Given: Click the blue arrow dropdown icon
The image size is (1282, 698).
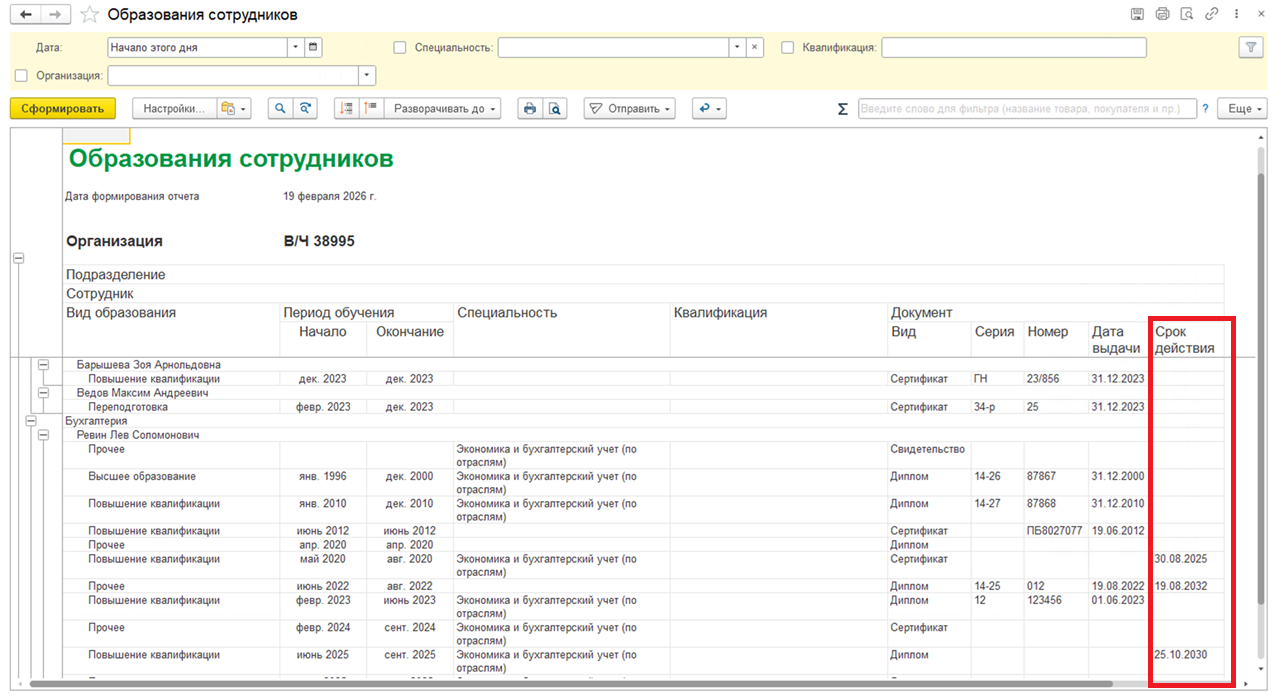Looking at the screenshot, I should pyautogui.click(x=708, y=109).
